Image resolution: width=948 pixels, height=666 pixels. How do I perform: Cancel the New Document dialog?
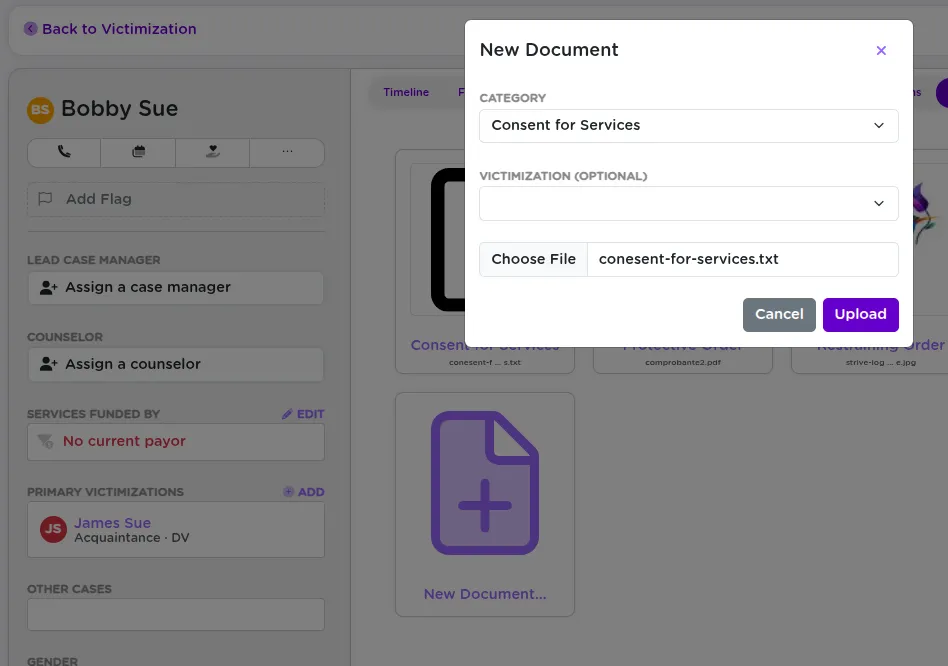(778, 314)
